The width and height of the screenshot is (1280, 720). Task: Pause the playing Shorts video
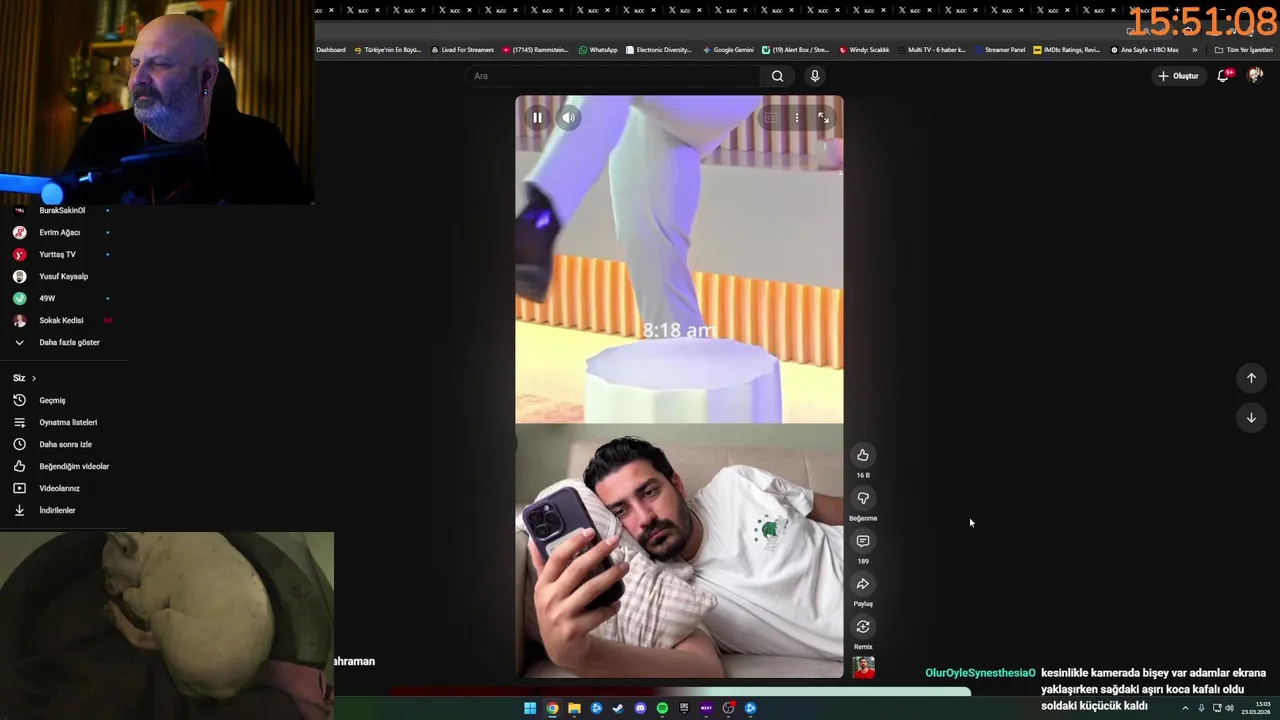[537, 118]
